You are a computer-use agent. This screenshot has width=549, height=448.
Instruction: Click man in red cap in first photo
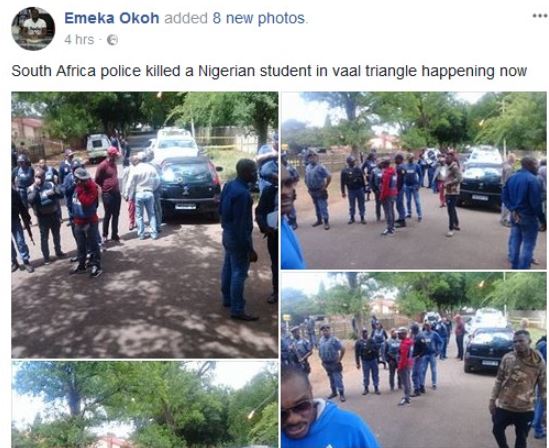pos(110,195)
